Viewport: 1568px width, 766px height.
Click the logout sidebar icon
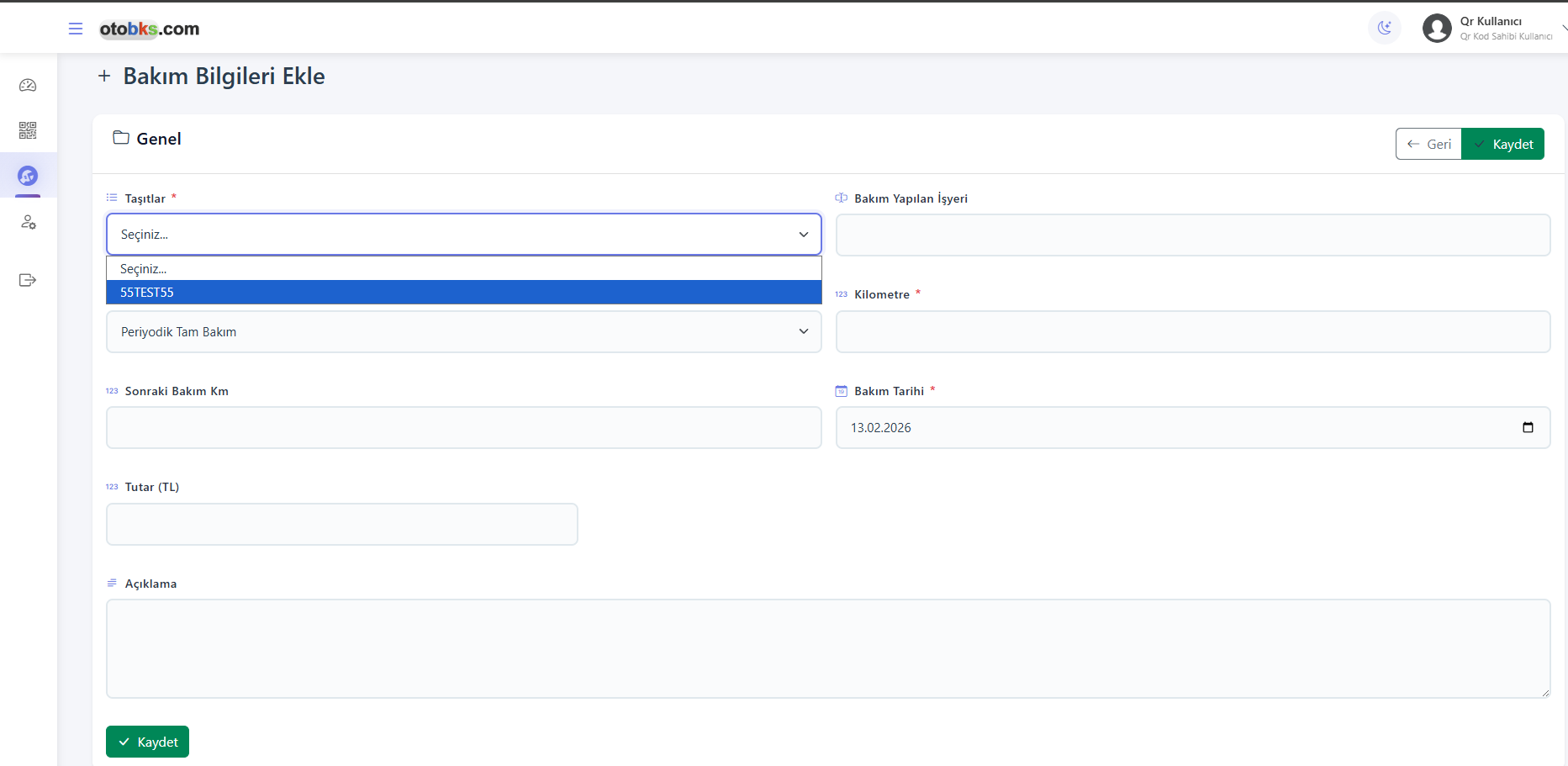tap(28, 280)
